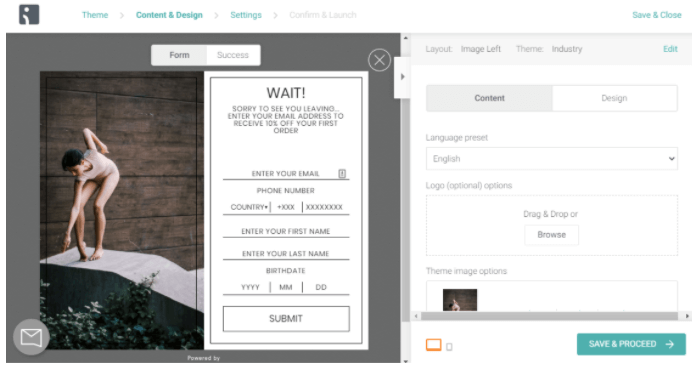
Task: Click the horizontal scrollbar in the panel
Action: (x=552, y=316)
